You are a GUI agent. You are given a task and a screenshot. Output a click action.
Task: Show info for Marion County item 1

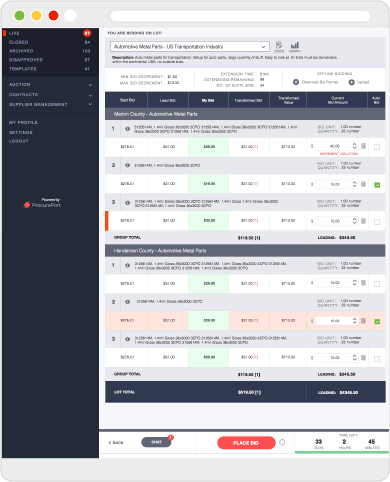click(x=127, y=129)
